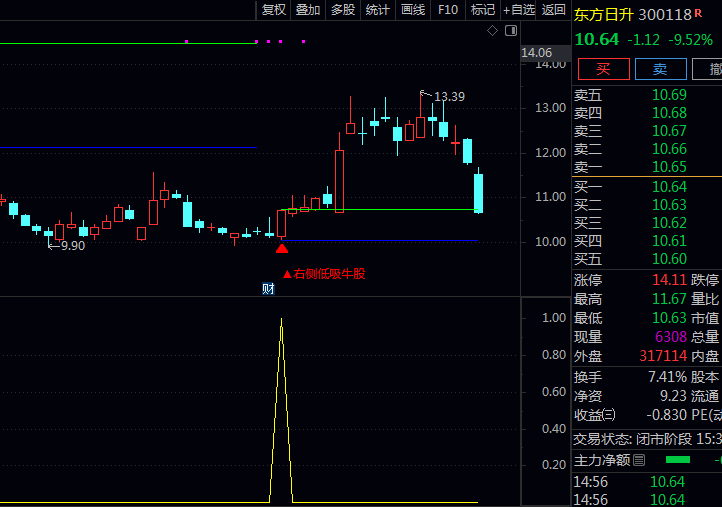
Task: Click the 13.39 high price label
Action: (x=449, y=97)
